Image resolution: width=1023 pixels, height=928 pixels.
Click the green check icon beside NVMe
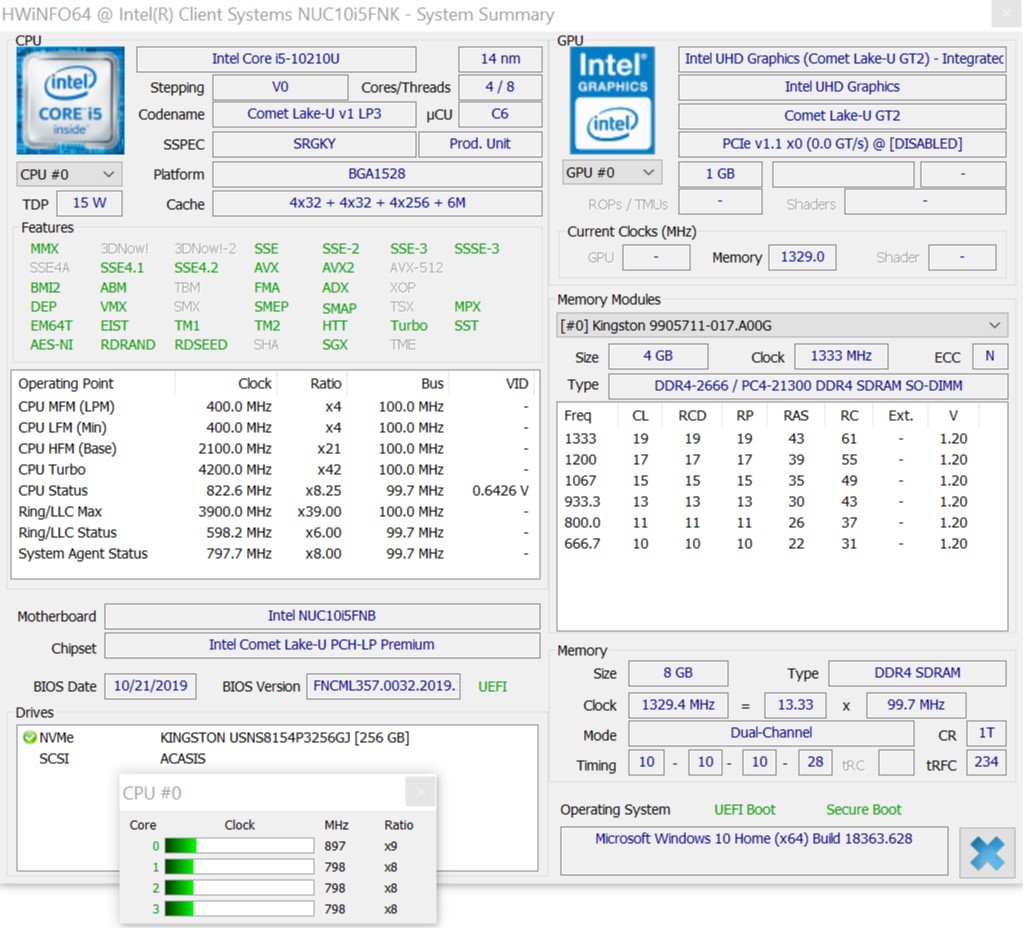pos(29,737)
